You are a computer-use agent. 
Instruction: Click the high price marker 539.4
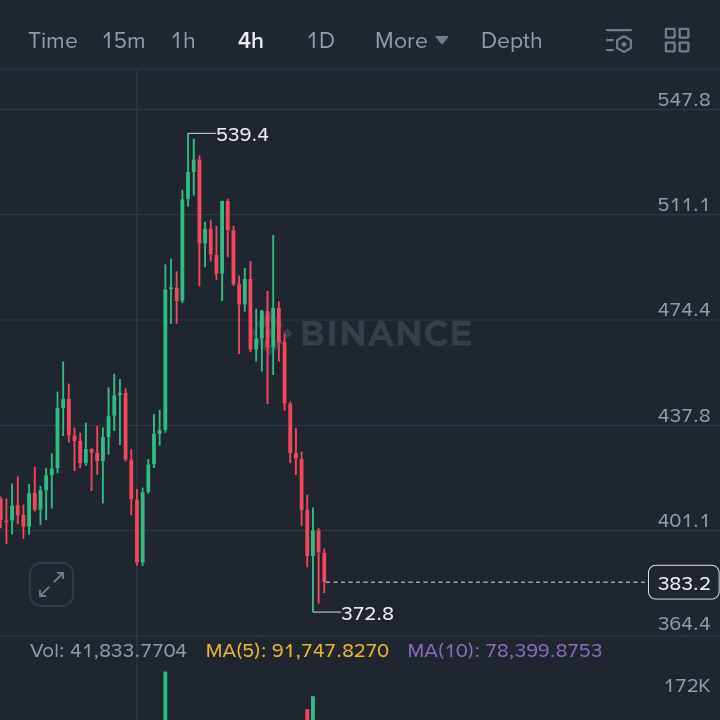point(242,135)
